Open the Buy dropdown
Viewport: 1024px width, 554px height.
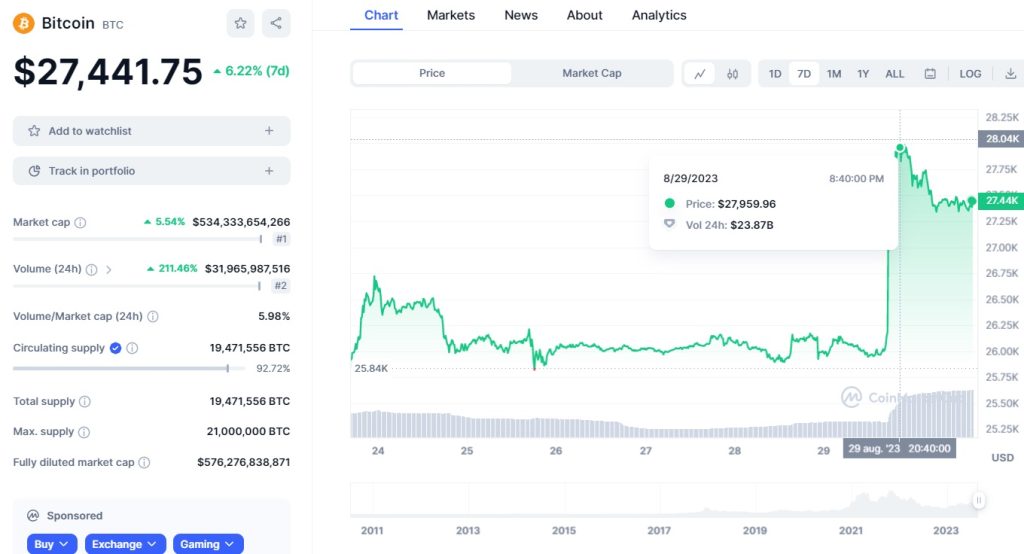[x=52, y=544]
